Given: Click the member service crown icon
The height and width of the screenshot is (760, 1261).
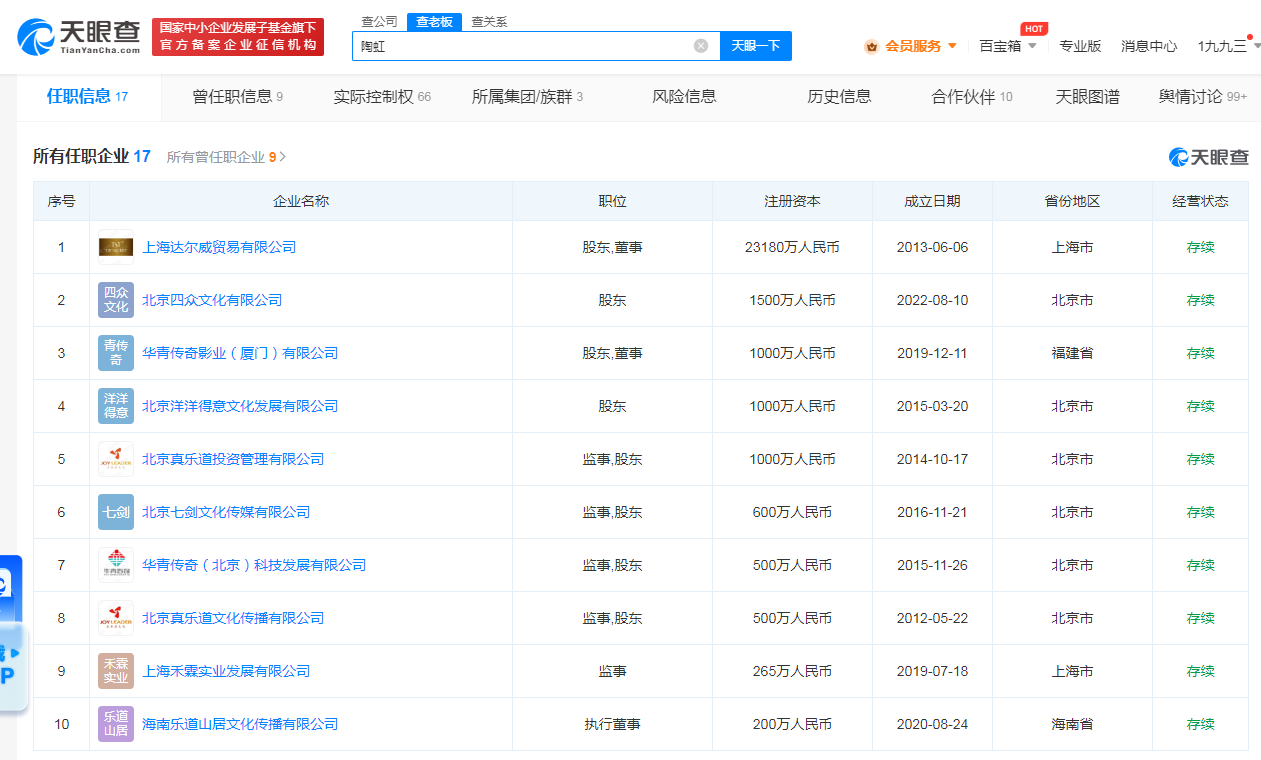Looking at the screenshot, I should 871,46.
